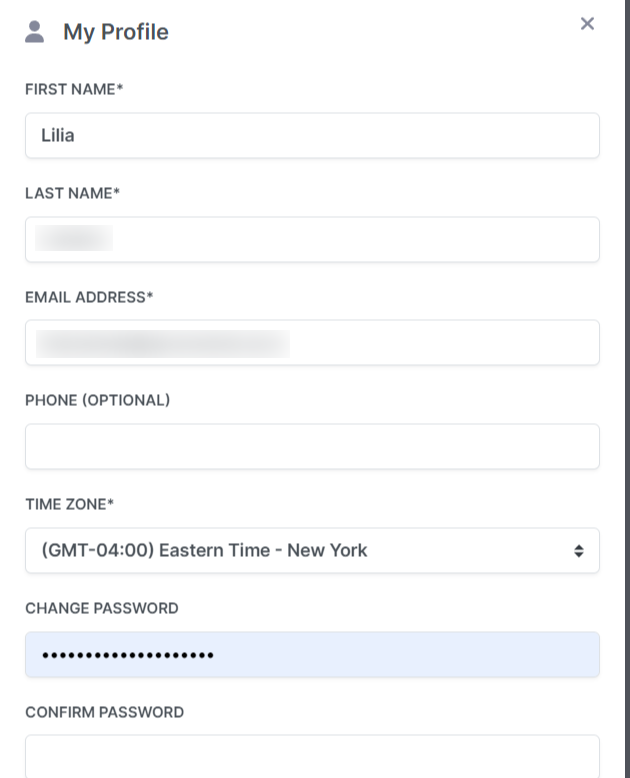This screenshot has height=778, width=630.
Task: Click the TIME ZONE label
Action: click(69, 504)
